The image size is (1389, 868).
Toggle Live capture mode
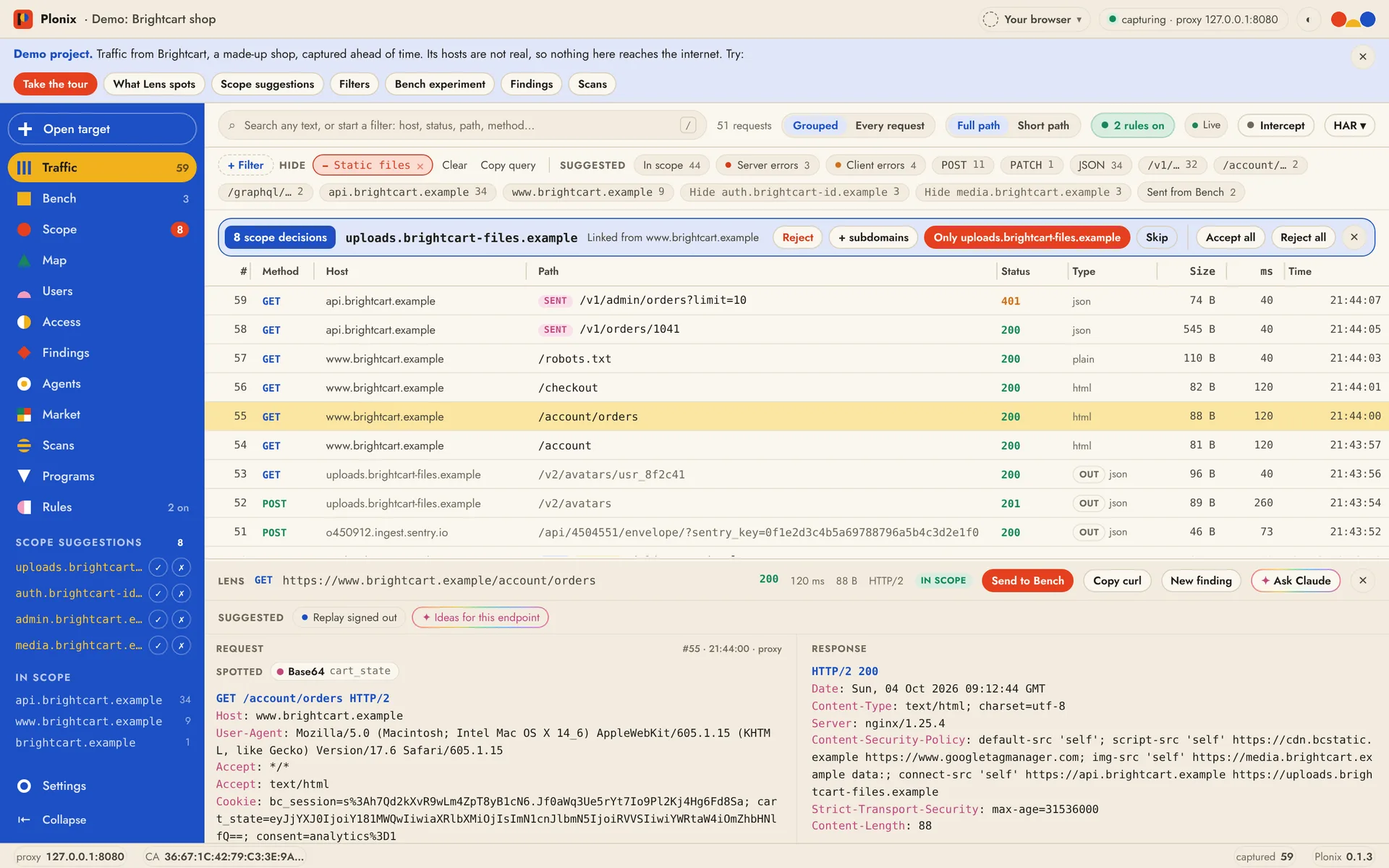pos(1206,125)
